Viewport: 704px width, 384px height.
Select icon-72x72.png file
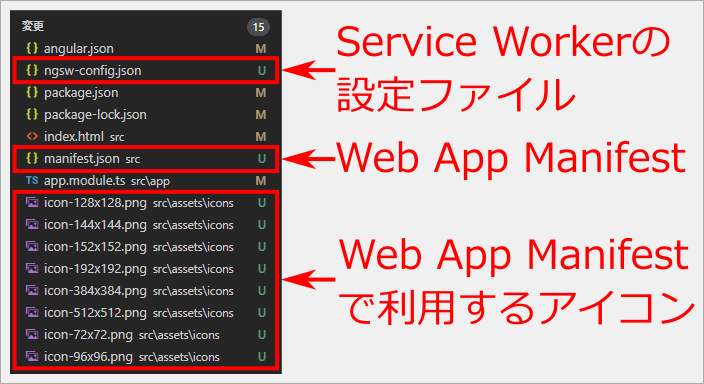(146, 335)
